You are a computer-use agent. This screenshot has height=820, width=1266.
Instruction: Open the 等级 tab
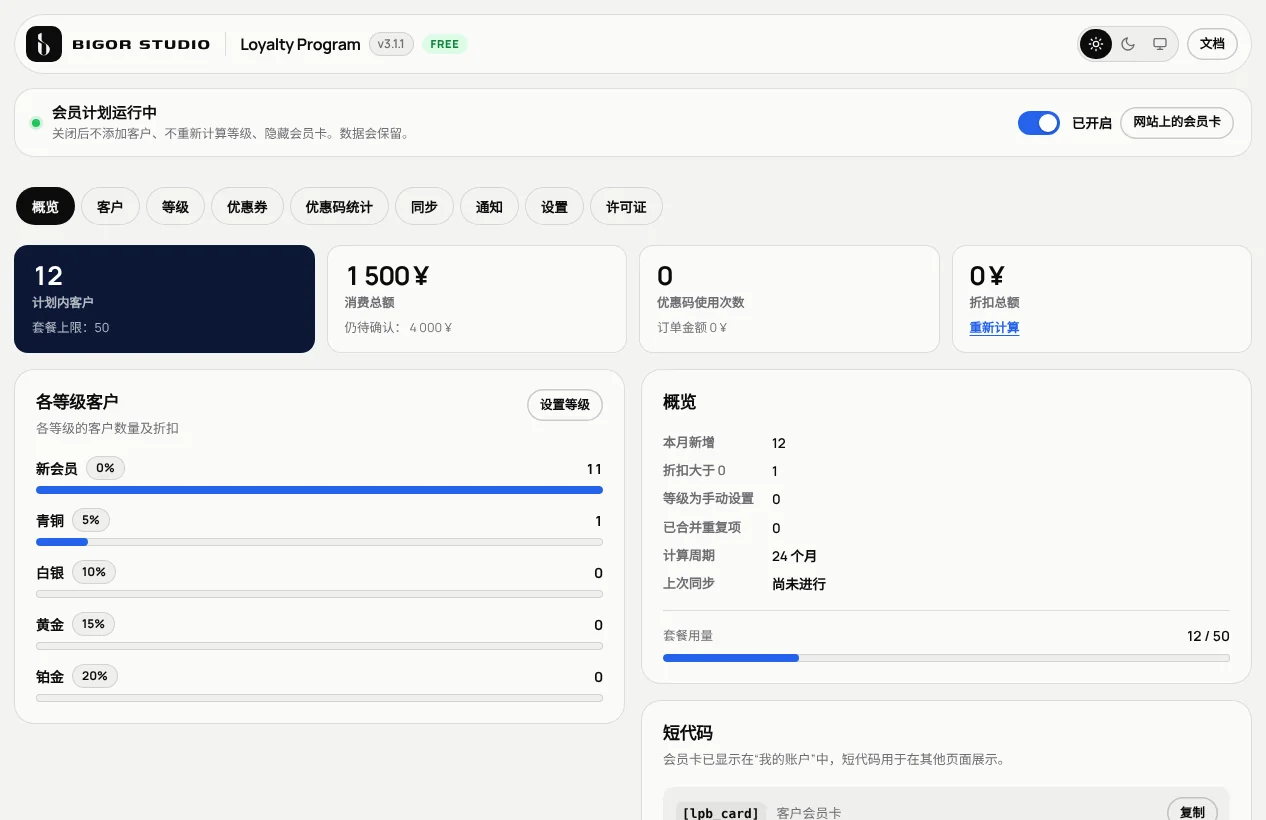pyautogui.click(x=175, y=207)
